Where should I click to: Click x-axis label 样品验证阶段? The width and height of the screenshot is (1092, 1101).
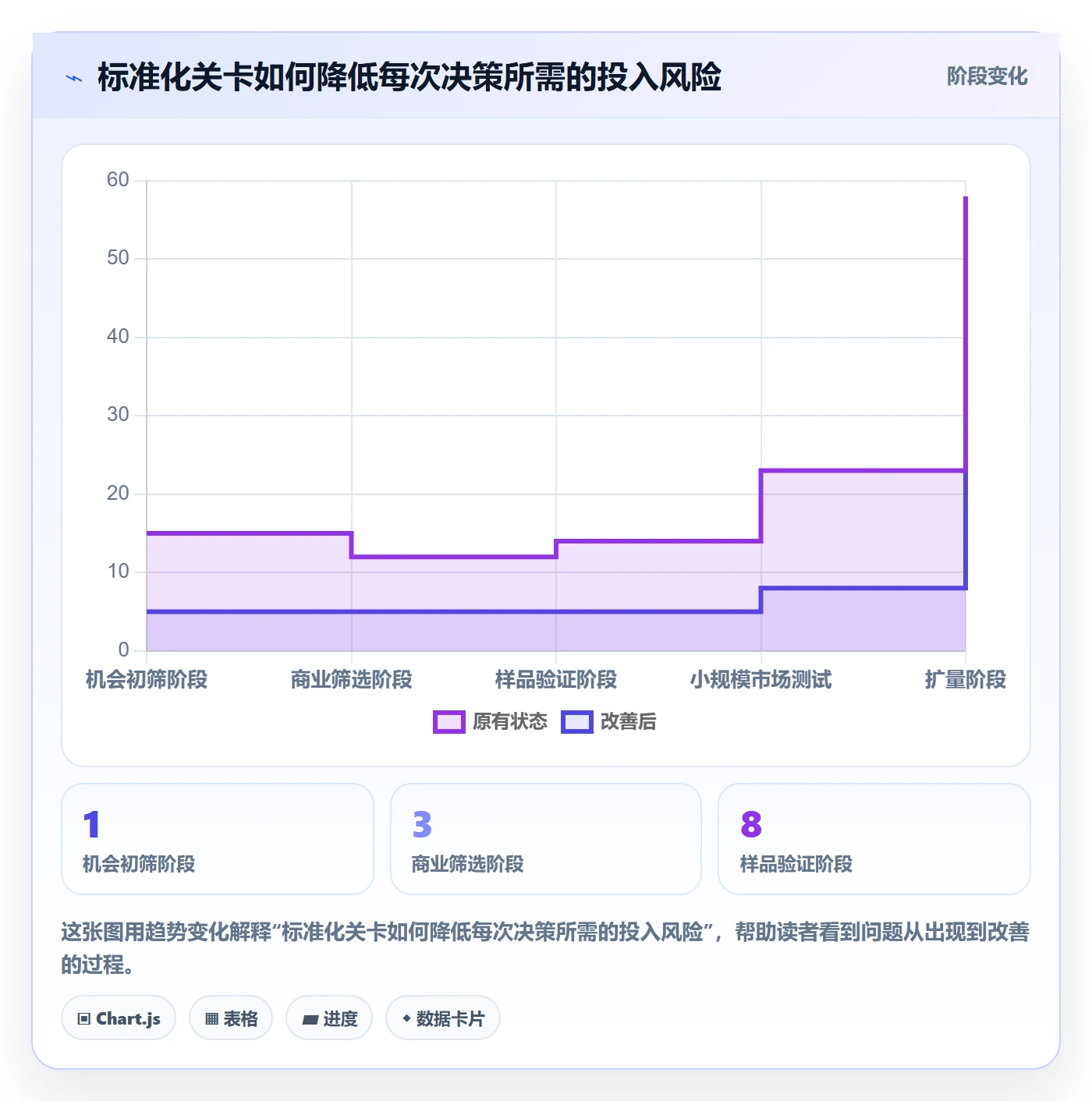point(556,680)
